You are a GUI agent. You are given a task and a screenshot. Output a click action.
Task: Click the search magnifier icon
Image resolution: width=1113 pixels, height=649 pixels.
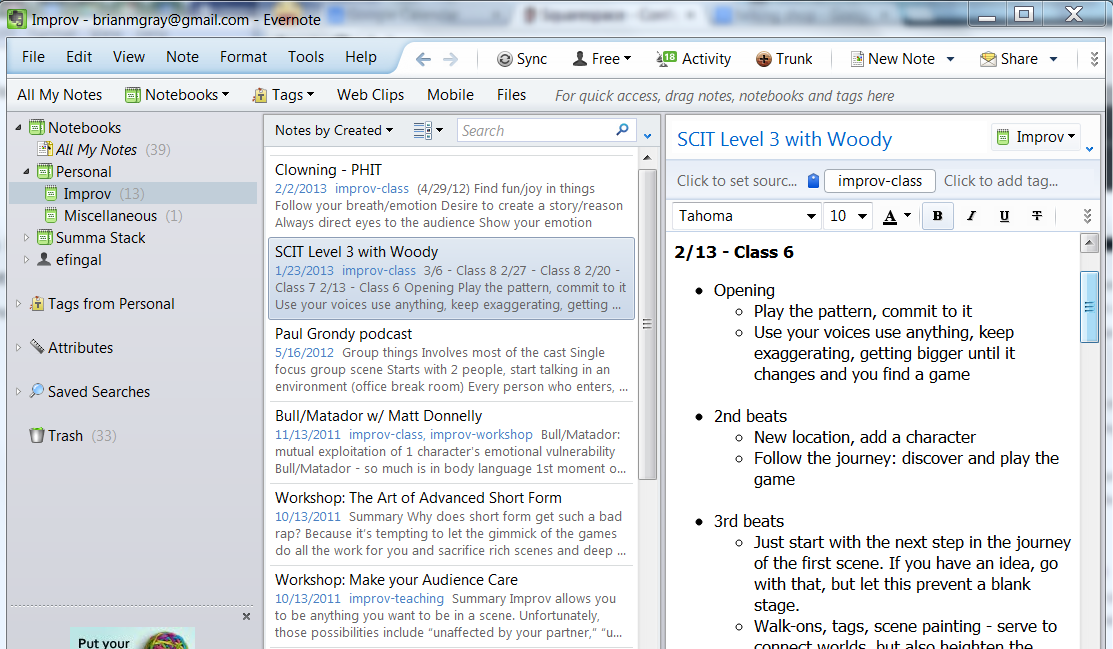(623, 130)
